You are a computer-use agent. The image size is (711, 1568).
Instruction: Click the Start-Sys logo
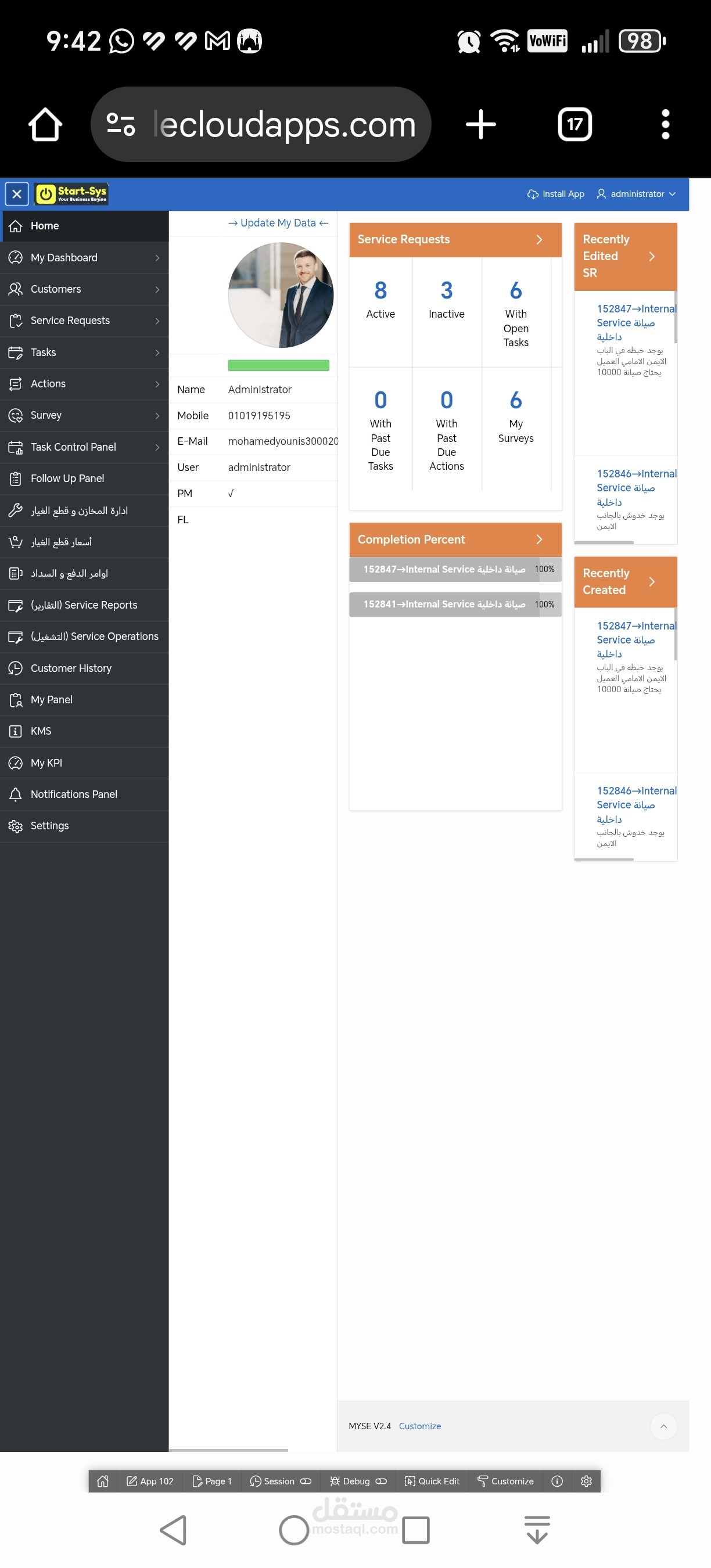(71, 193)
